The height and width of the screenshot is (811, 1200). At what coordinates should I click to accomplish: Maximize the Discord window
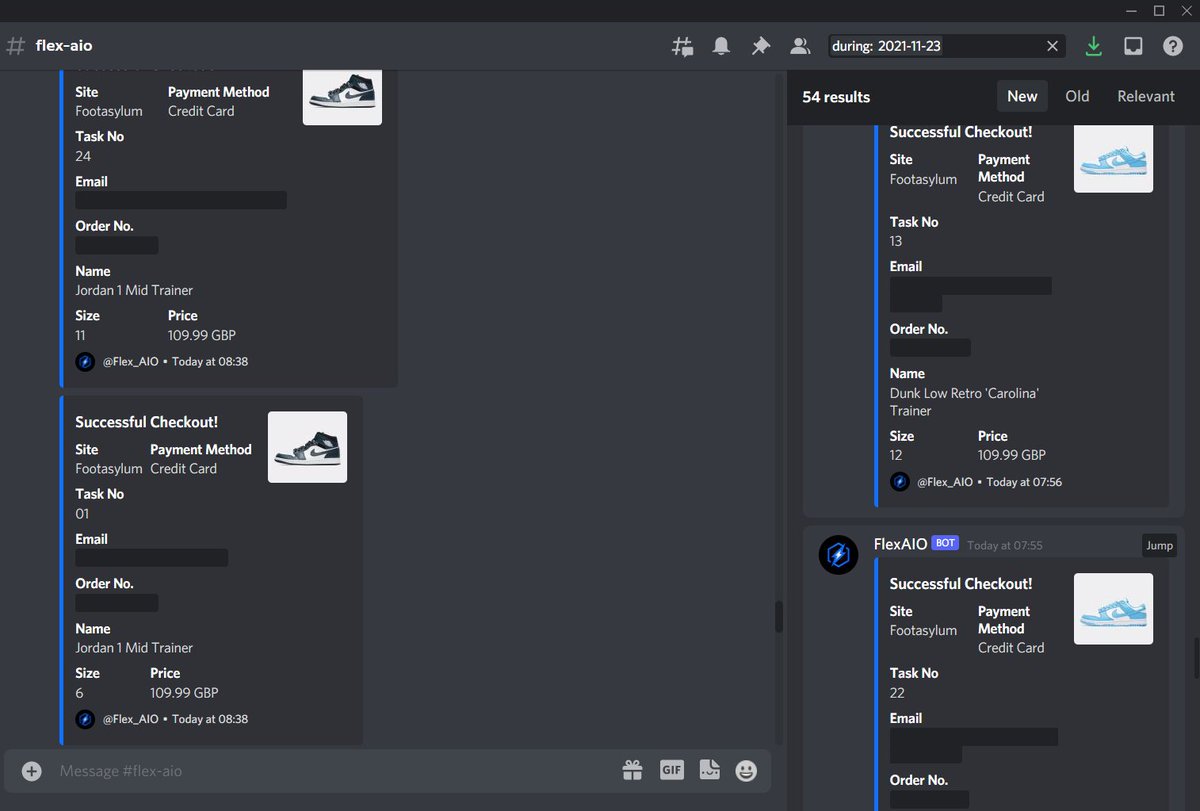(1159, 10)
